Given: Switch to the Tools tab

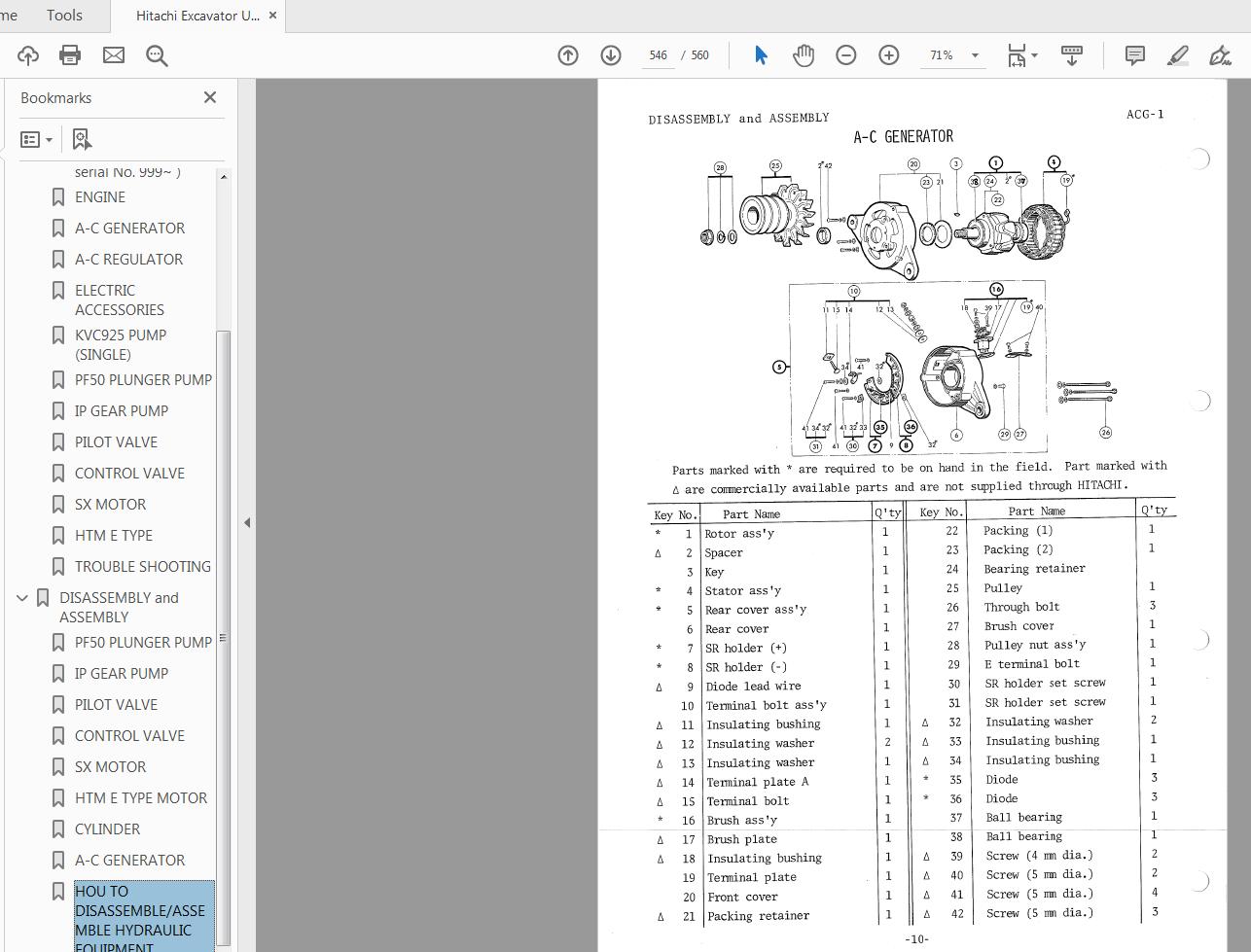Looking at the screenshot, I should [x=64, y=16].
